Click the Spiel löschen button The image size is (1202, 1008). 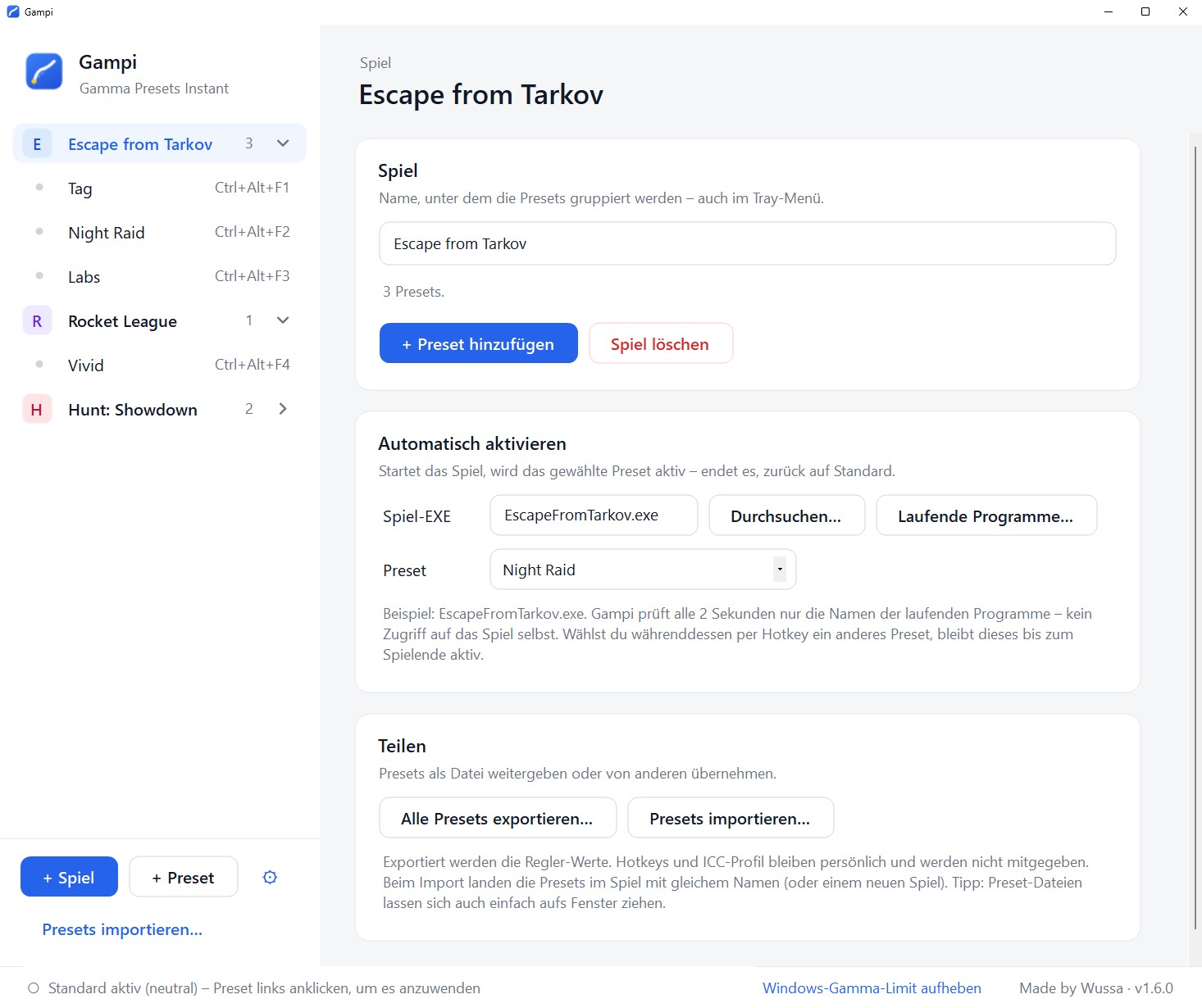[x=661, y=343]
